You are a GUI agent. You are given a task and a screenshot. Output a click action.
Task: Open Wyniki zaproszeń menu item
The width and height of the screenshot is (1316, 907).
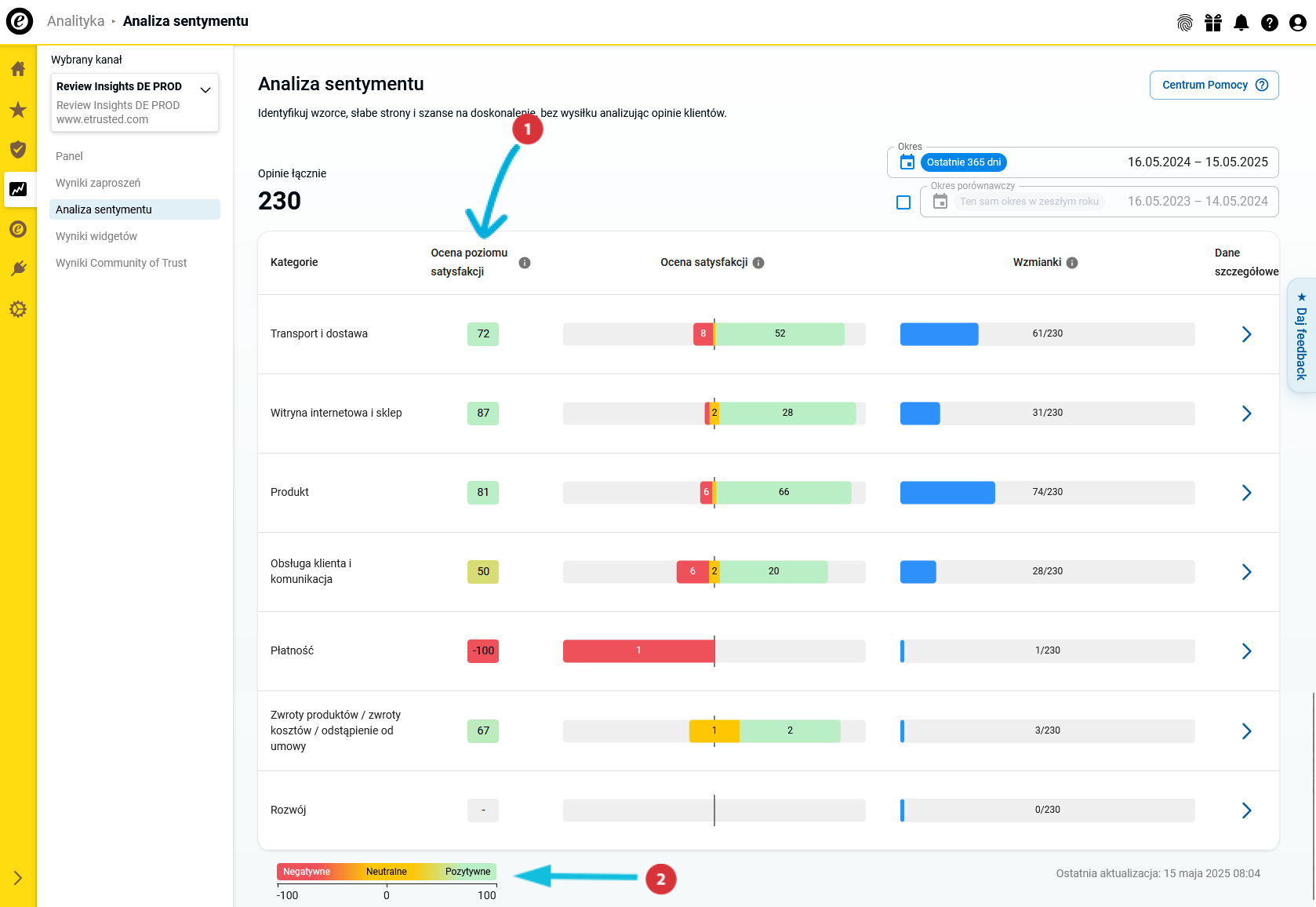[98, 183]
